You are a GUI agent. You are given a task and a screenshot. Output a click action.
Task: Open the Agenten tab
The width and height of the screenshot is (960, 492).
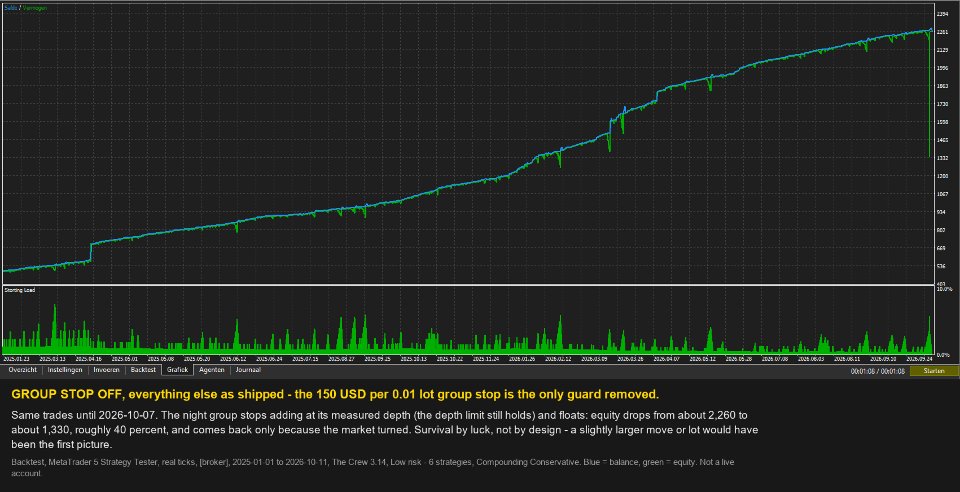pyautogui.click(x=212, y=370)
